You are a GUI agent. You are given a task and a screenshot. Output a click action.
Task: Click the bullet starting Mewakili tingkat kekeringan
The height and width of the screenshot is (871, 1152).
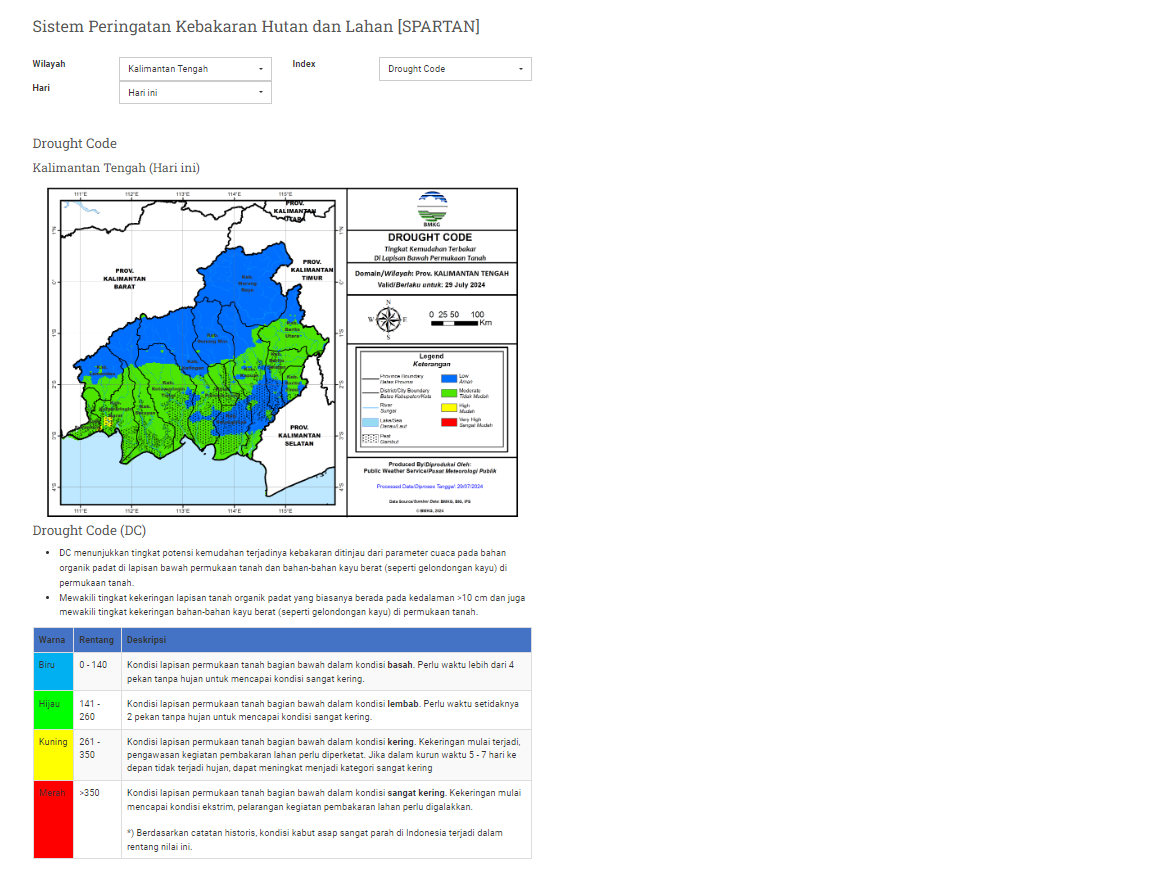pos(292,605)
